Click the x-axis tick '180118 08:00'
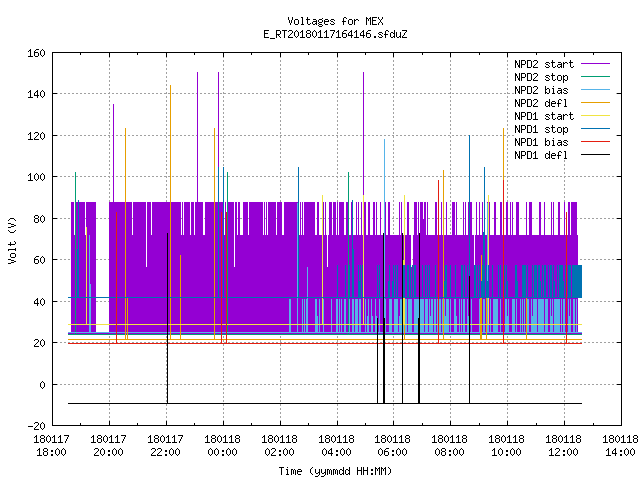This screenshot has height=480, width=640. (x=449, y=446)
